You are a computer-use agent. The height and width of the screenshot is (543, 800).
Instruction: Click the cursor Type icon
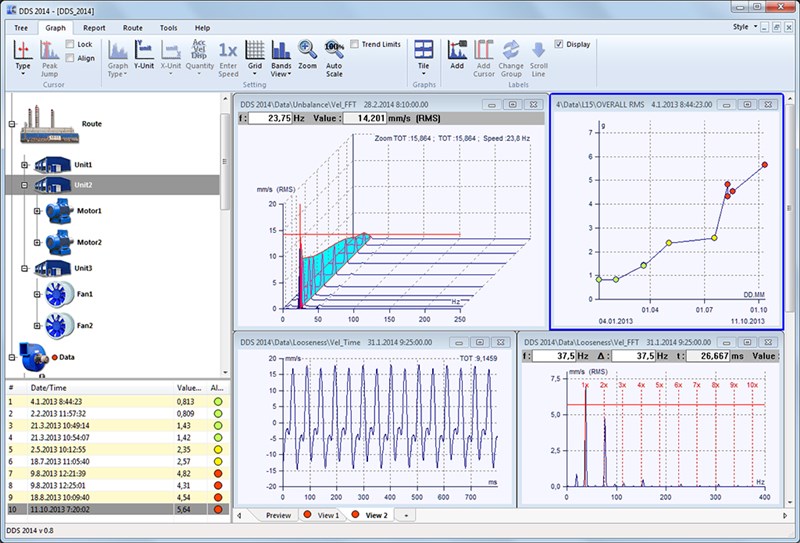point(23,51)
